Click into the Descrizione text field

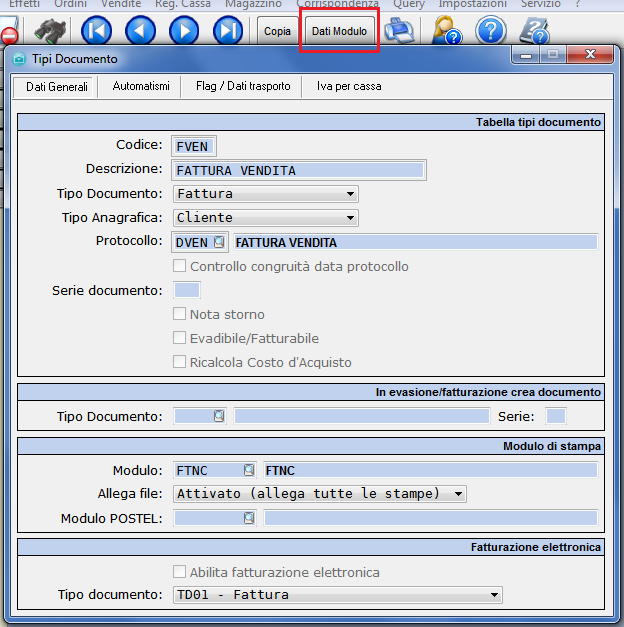coord(299,170)
